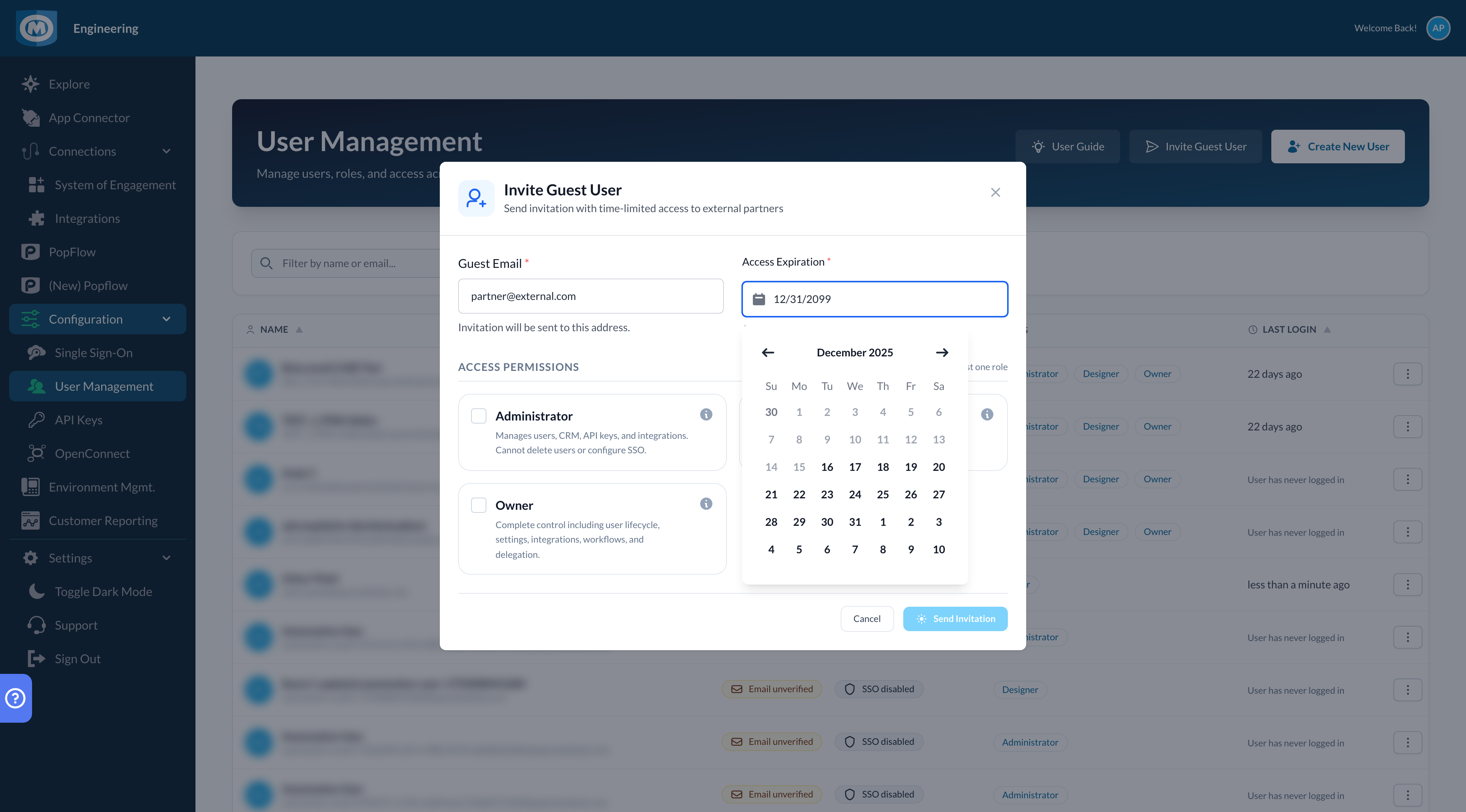Close the Invite Guest User dialog

pos(995,193)
